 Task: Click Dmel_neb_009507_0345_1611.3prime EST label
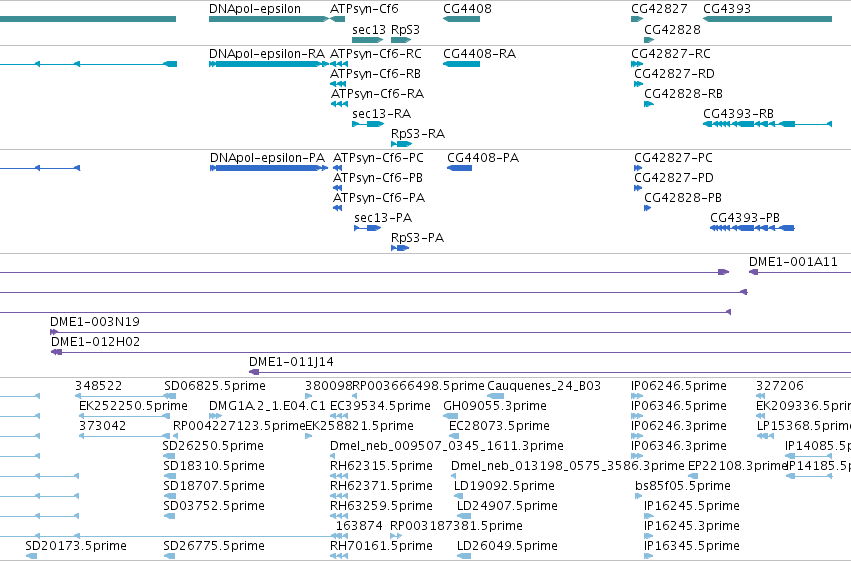pyautogui.click(x=447, y=447)
